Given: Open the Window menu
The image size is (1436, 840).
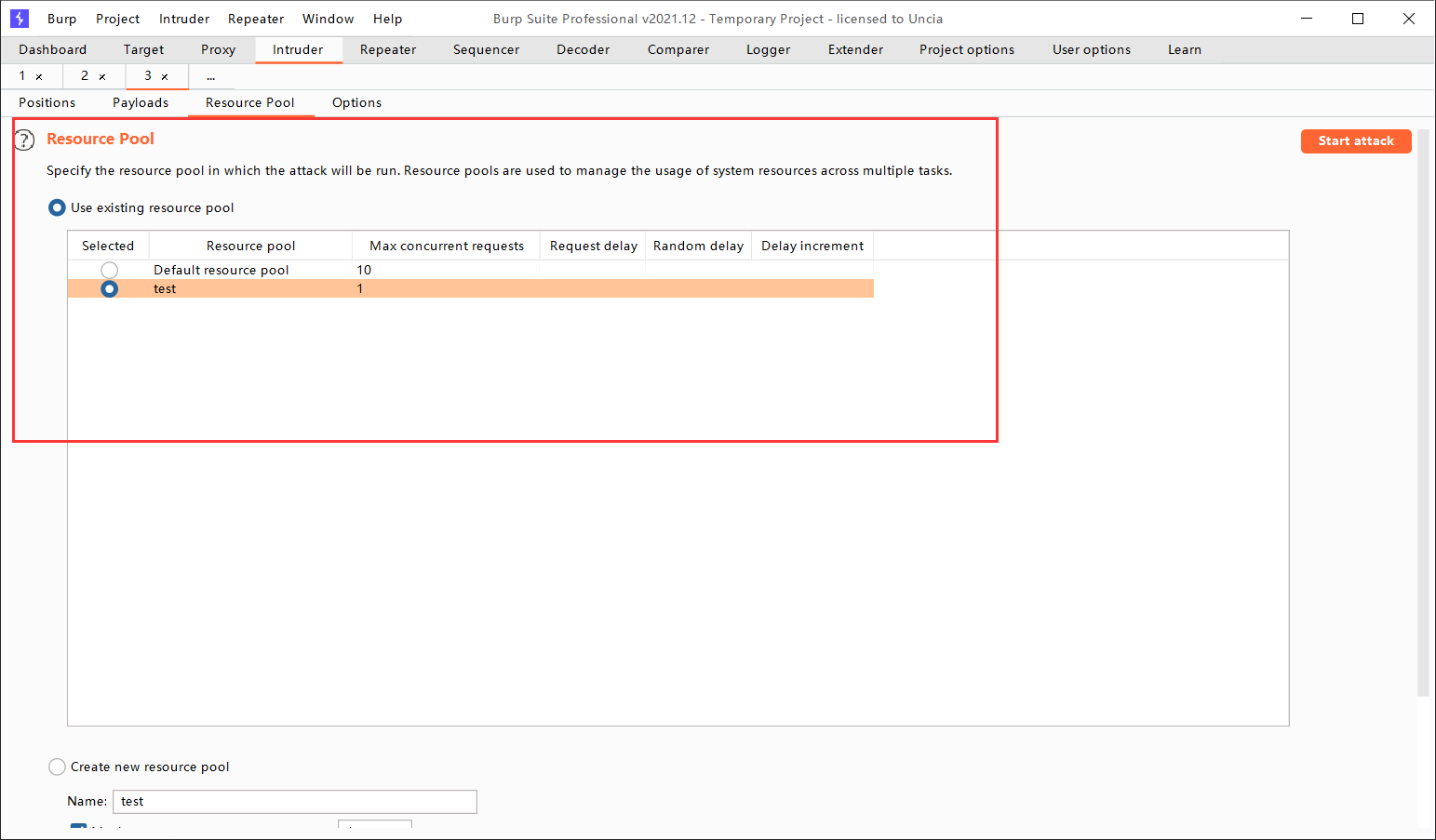Looking at the screenshot, I should click(x=329, y=19).
